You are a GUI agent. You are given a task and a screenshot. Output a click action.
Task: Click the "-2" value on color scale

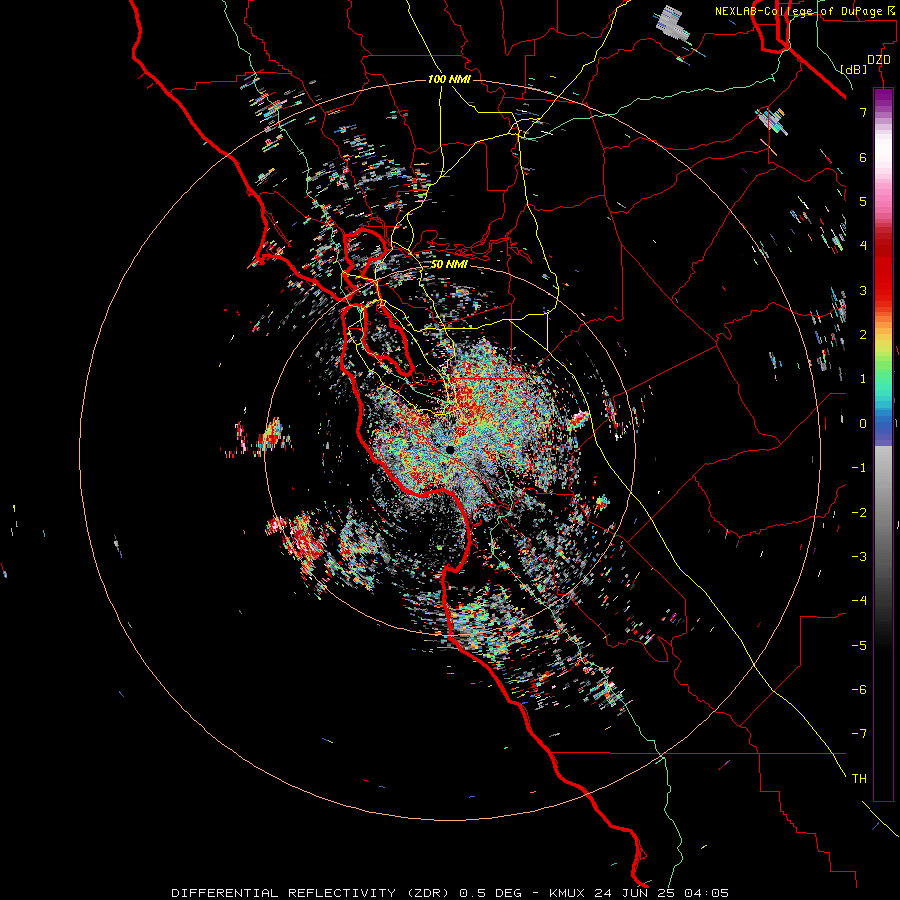pos(859,513)
